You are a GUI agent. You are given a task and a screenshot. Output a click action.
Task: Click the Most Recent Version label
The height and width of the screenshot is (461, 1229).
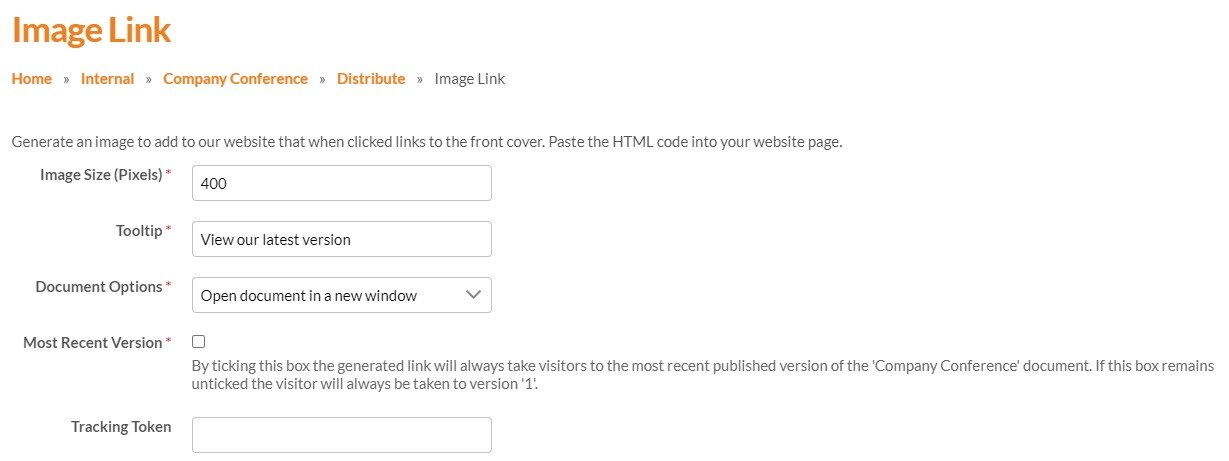[92, 343]
